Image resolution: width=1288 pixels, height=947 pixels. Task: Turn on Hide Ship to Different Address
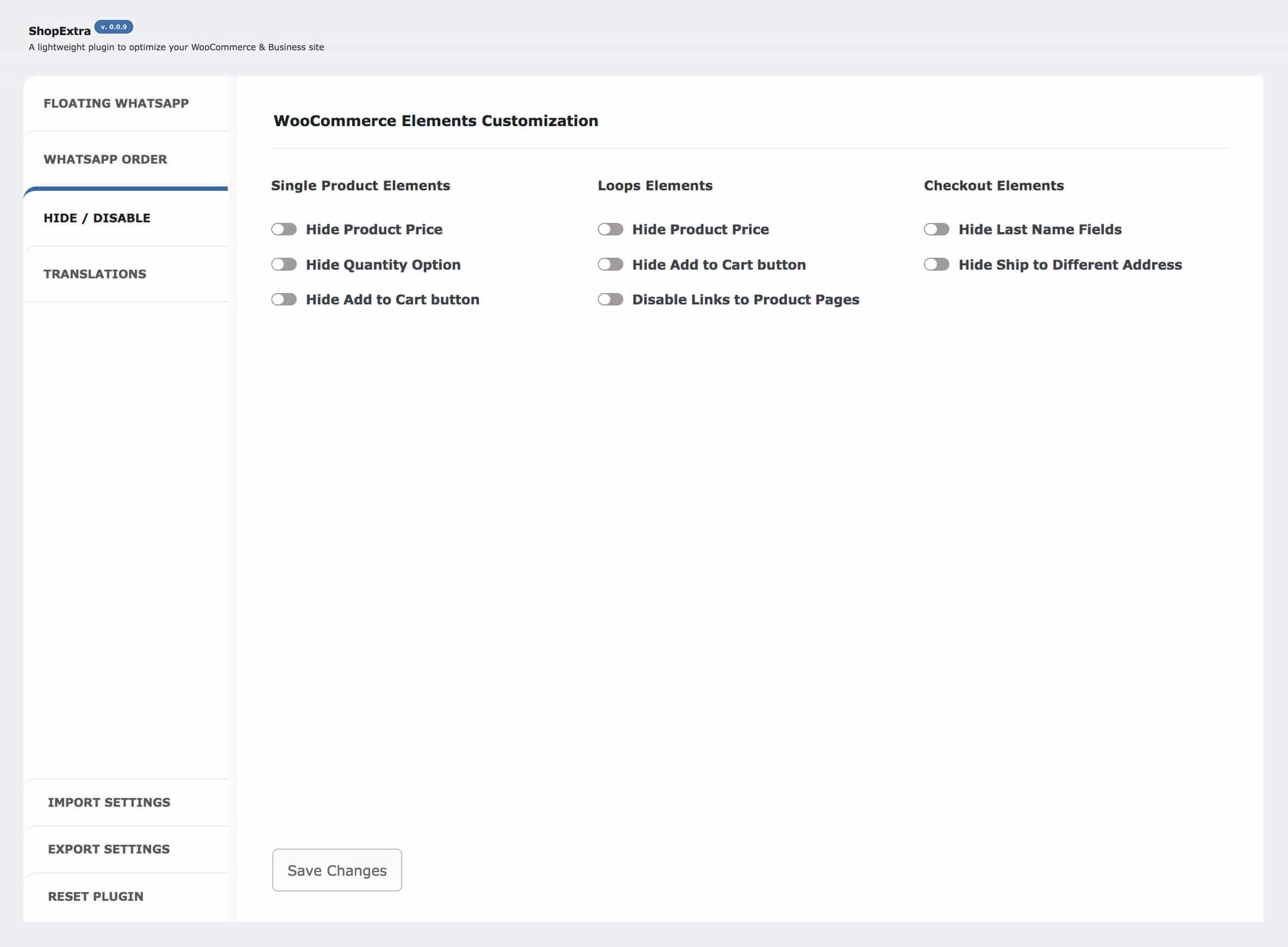936,264
